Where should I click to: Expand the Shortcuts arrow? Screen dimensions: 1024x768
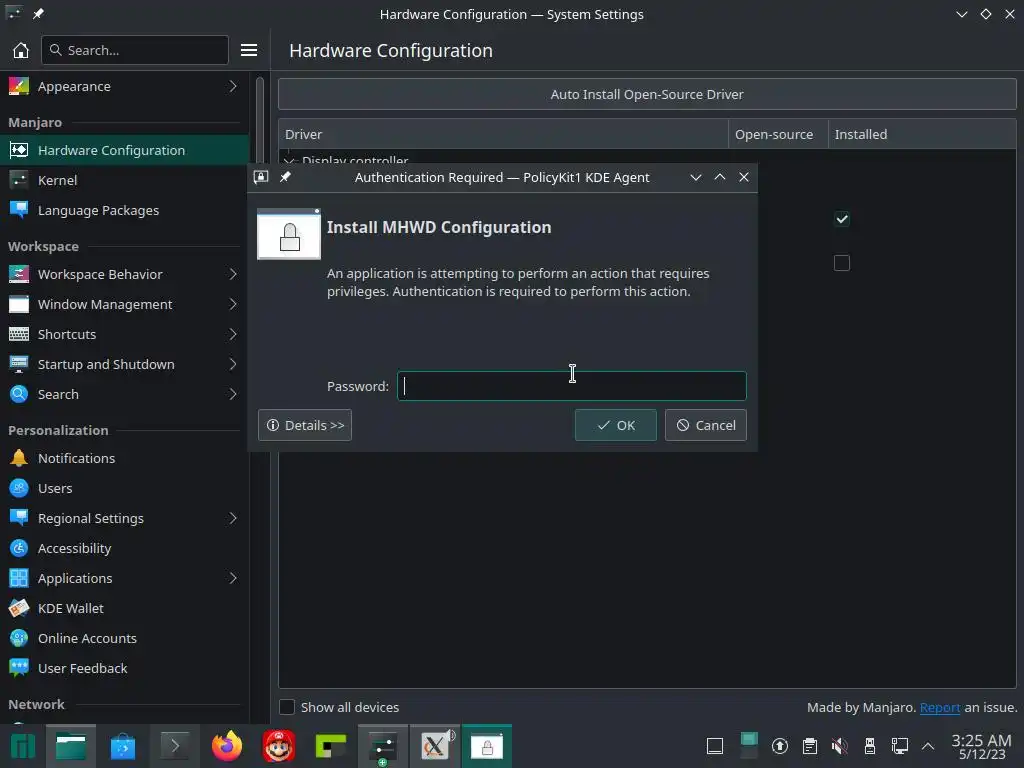233,334
